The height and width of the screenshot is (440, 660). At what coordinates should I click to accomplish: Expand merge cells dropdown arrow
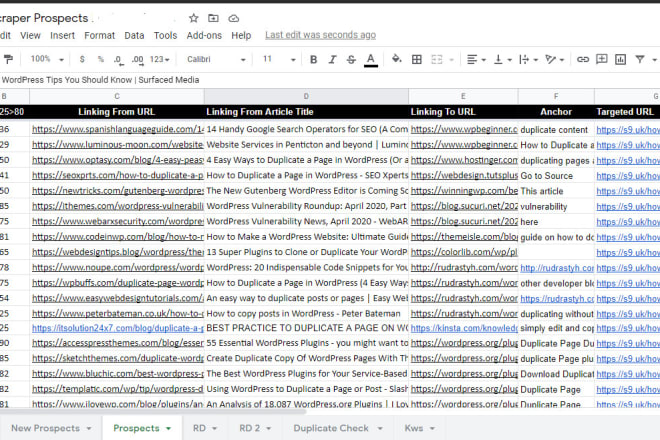451,60
